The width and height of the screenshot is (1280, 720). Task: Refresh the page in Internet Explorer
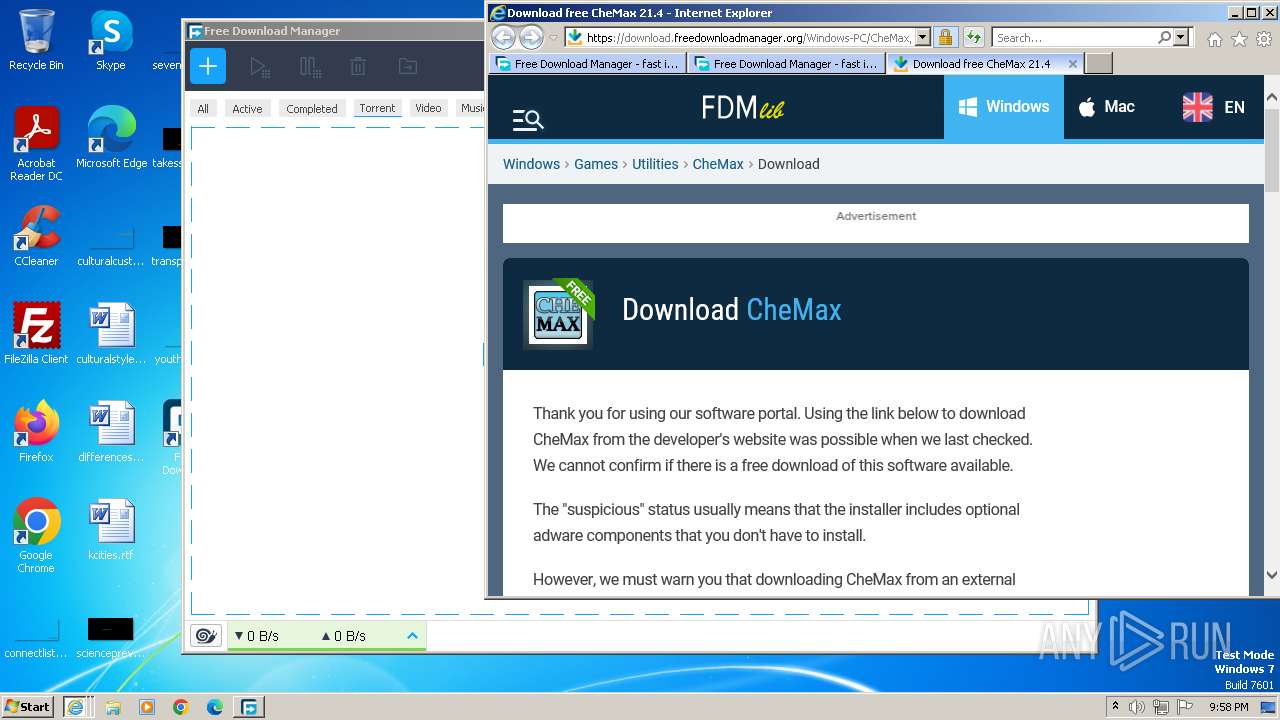[x=972, y=38]
